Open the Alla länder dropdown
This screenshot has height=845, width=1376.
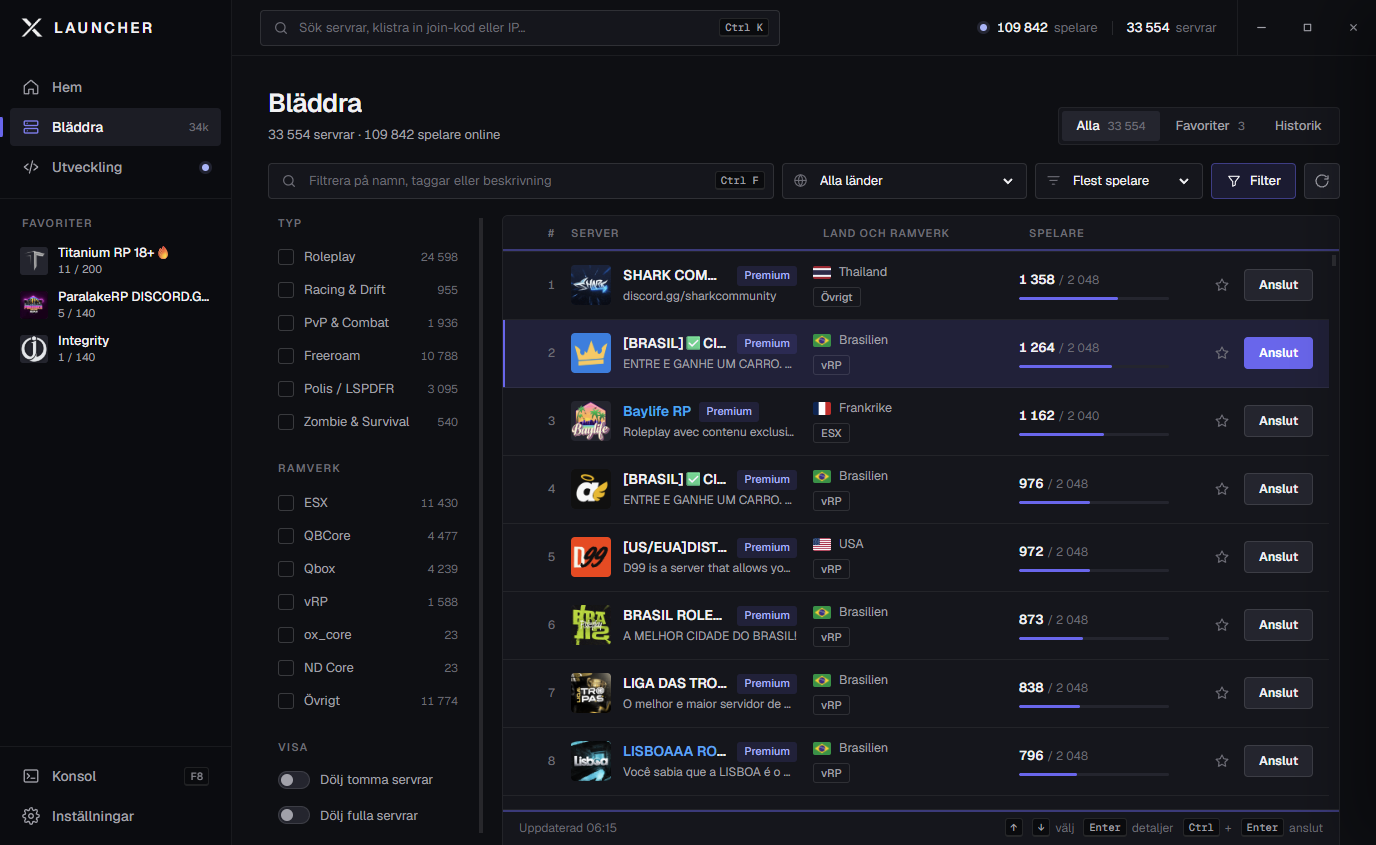tap(904, 181)
